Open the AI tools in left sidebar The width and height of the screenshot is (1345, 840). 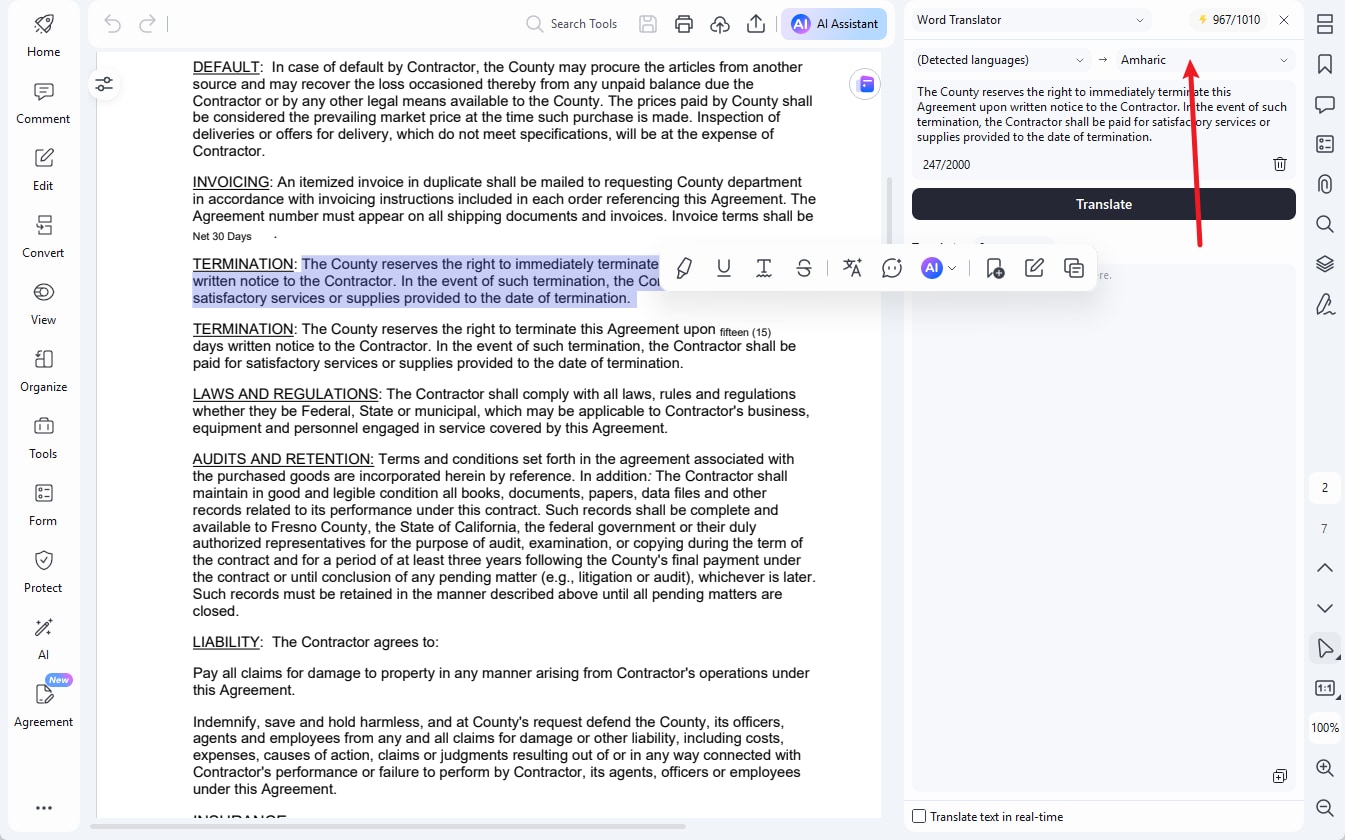point(43,640)
